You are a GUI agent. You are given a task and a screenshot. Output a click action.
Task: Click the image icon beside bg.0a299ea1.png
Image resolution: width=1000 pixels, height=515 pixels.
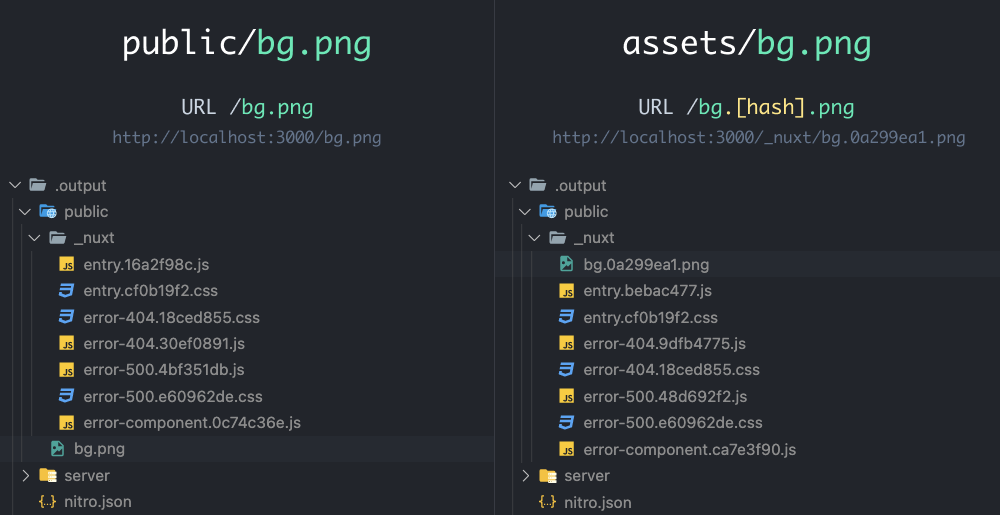(x=566, y=264)
